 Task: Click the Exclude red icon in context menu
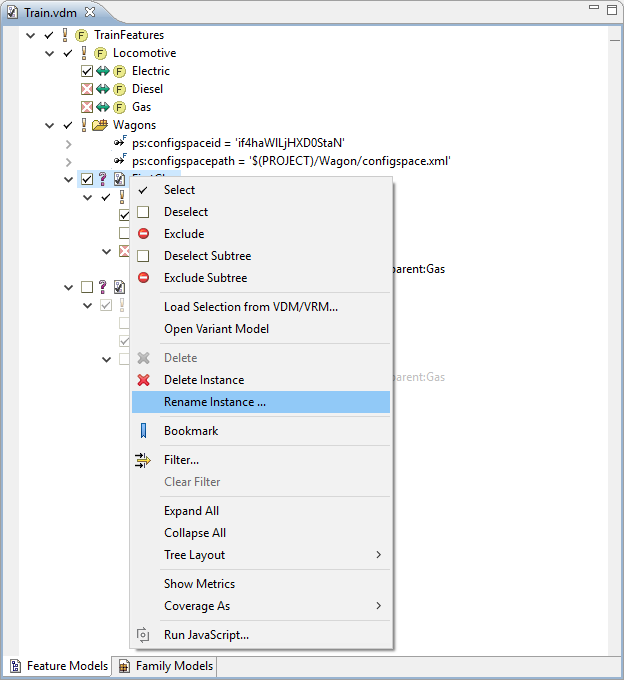(x=143, y=234)
